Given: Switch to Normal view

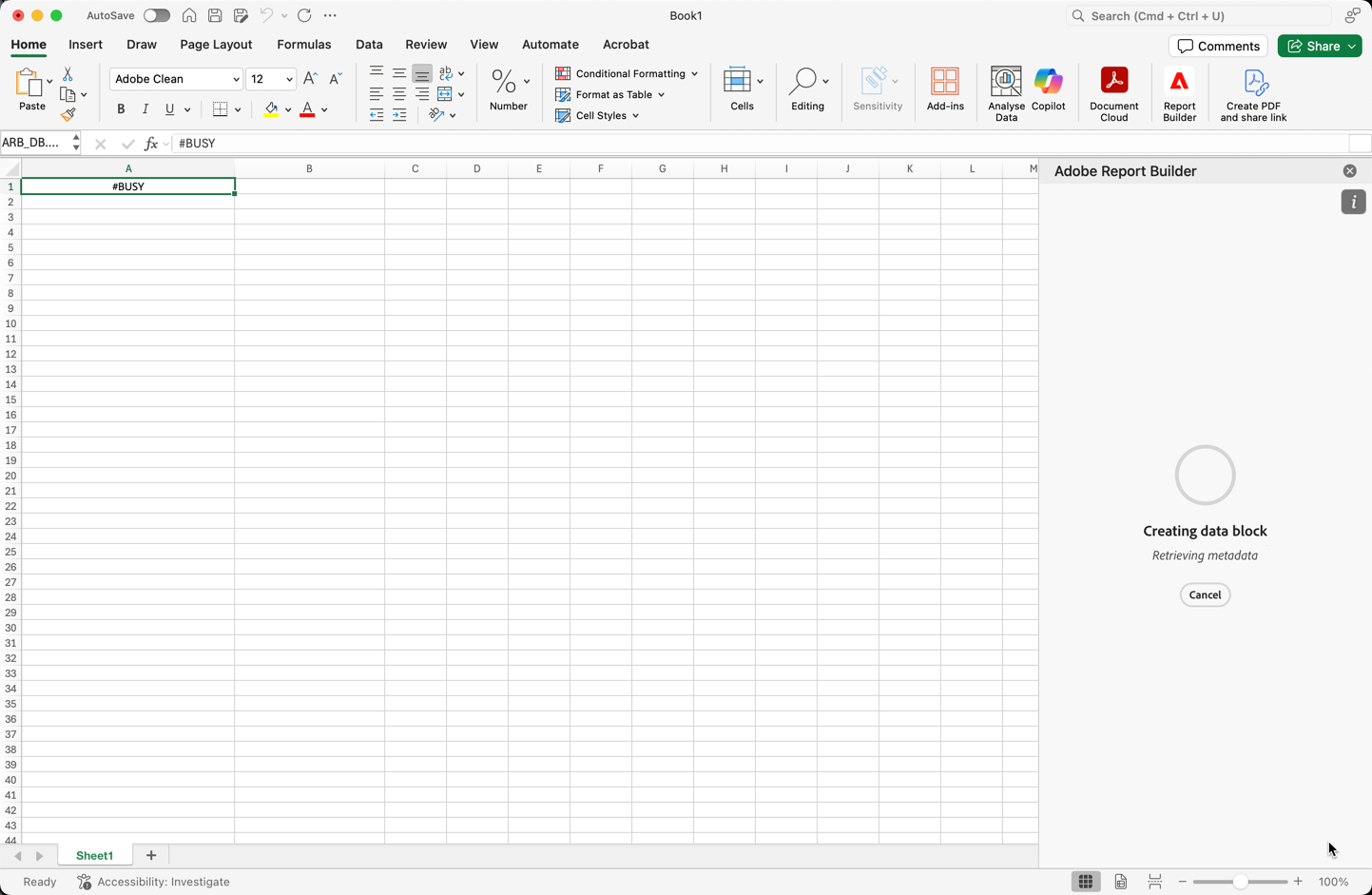Looking at the screenshot, I should pos(1086,882).
